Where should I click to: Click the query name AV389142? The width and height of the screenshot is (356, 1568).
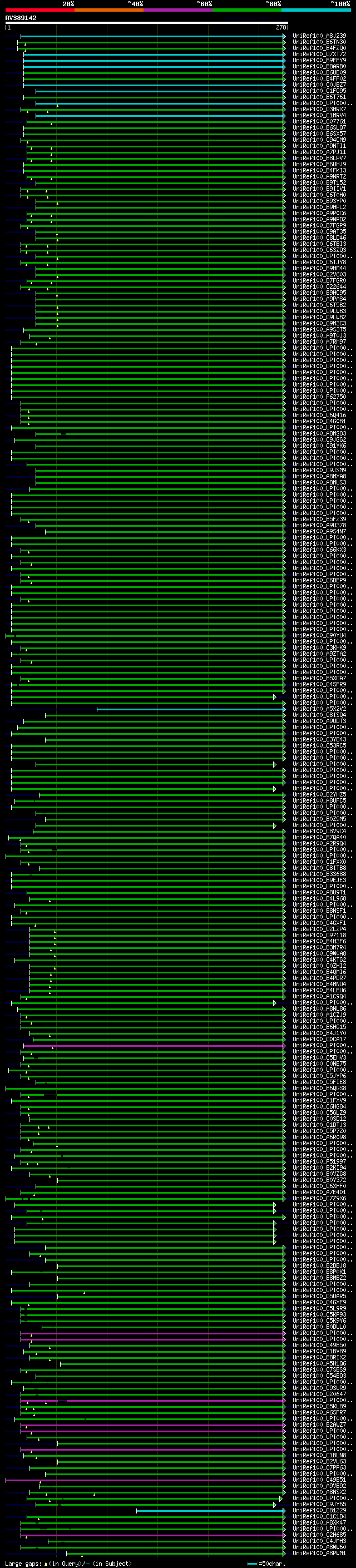point(21,18)
